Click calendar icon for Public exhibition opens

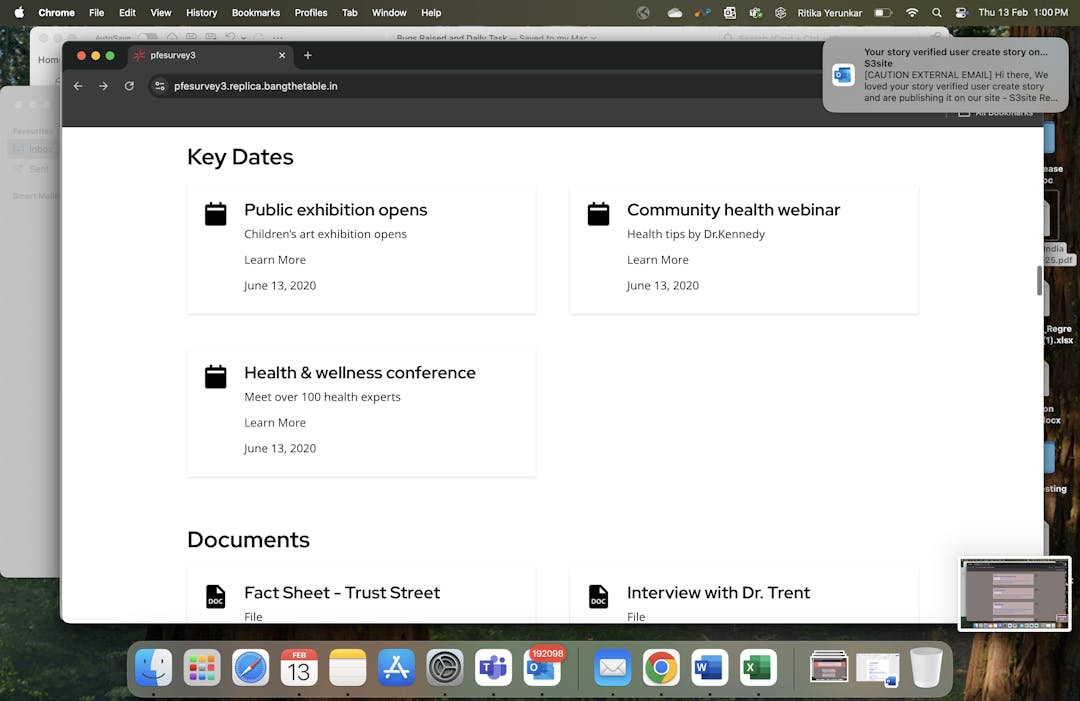click(x=216, y=214)
